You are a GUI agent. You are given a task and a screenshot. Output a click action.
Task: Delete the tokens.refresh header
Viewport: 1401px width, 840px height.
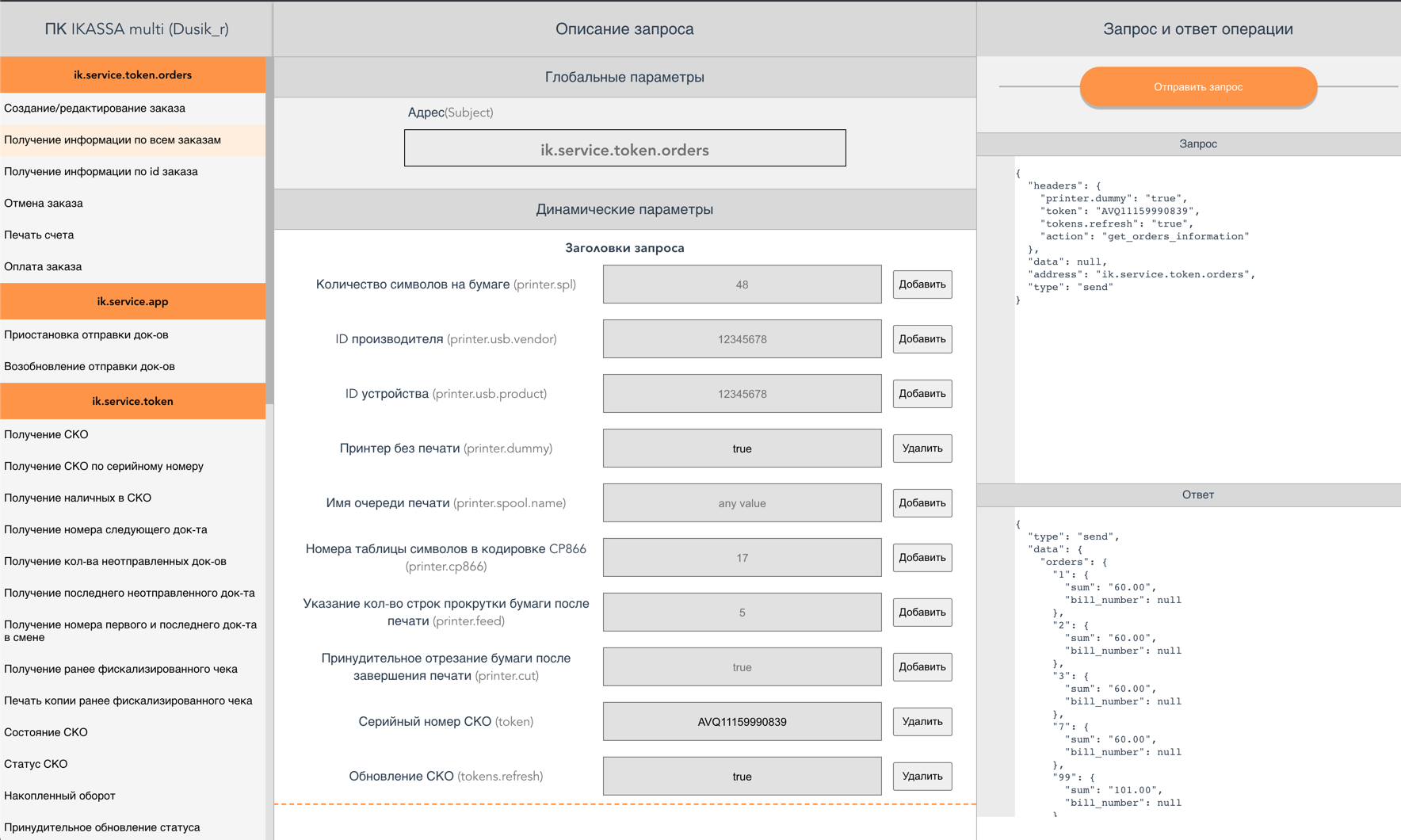point(922,777)
